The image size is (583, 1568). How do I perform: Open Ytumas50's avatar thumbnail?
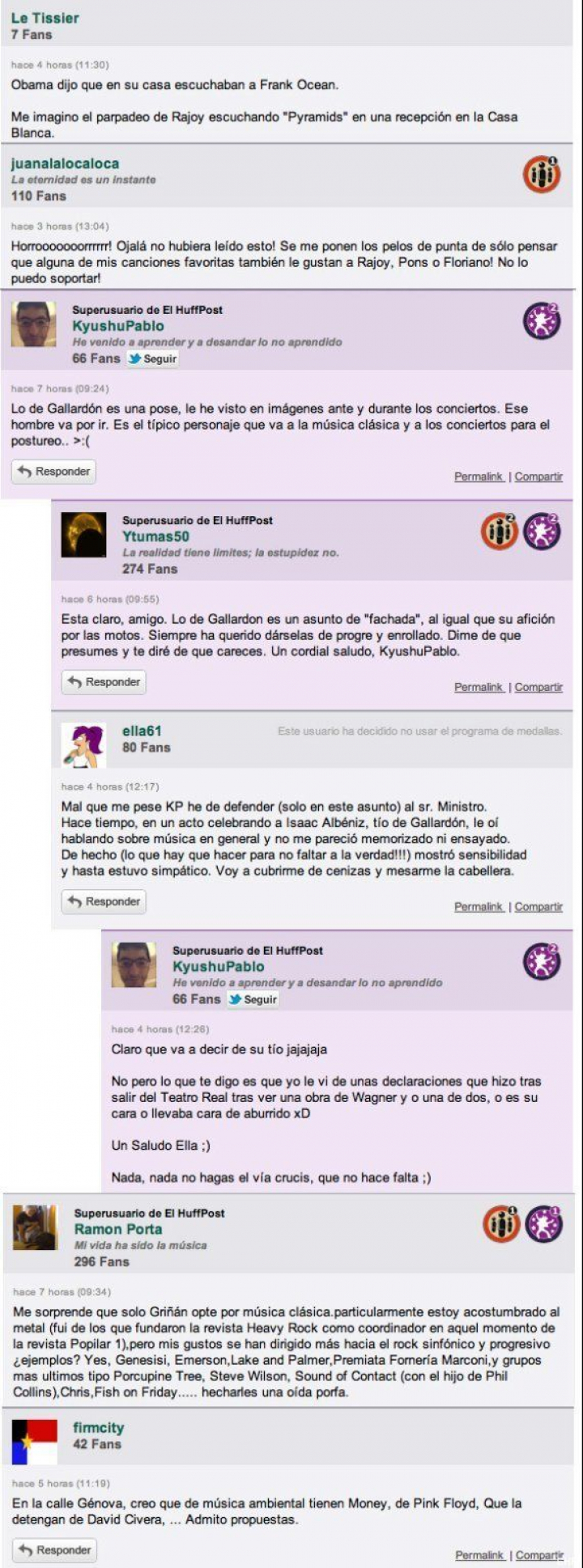pyautogui.click(x=83, y=535)
